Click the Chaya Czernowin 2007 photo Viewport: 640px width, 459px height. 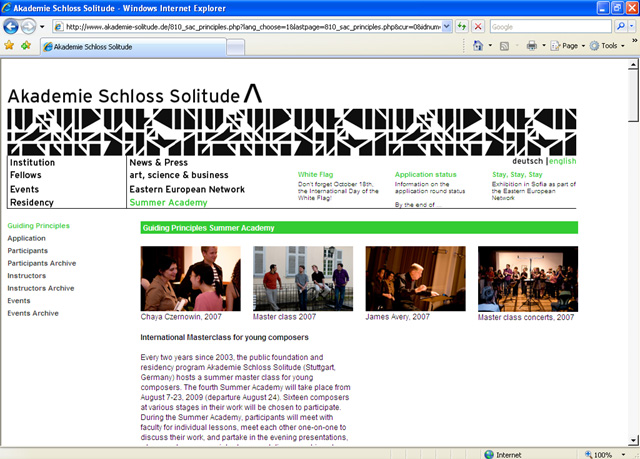190,279
